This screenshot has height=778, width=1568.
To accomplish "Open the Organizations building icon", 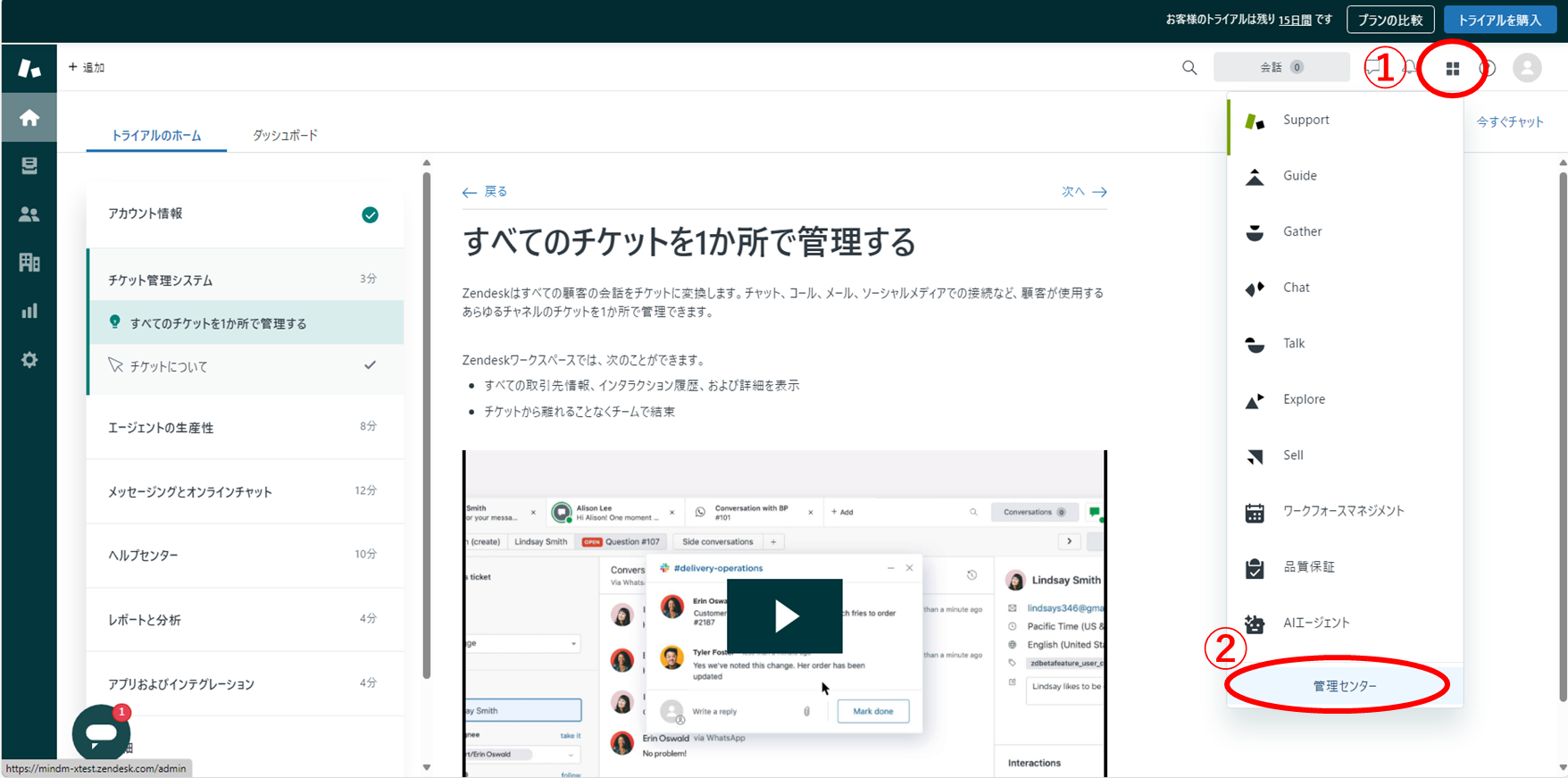I will [29, 263].
